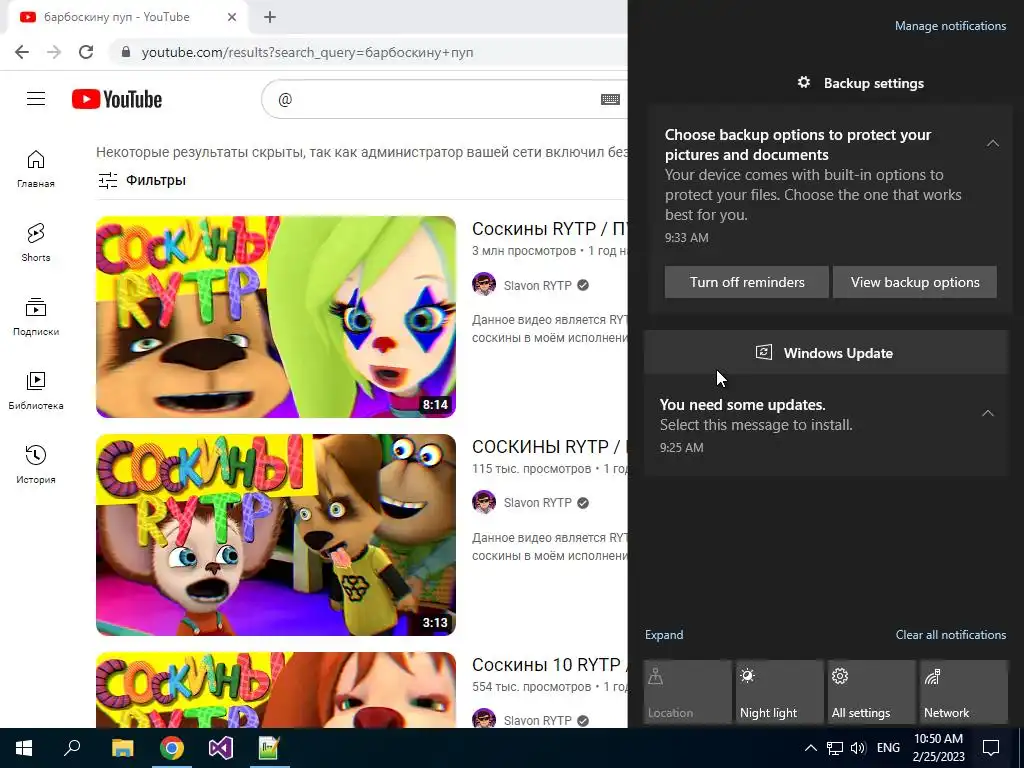Open taskbar search magnifier
This screenshot has width=1024, height=768.
click(x=72, y=748)
